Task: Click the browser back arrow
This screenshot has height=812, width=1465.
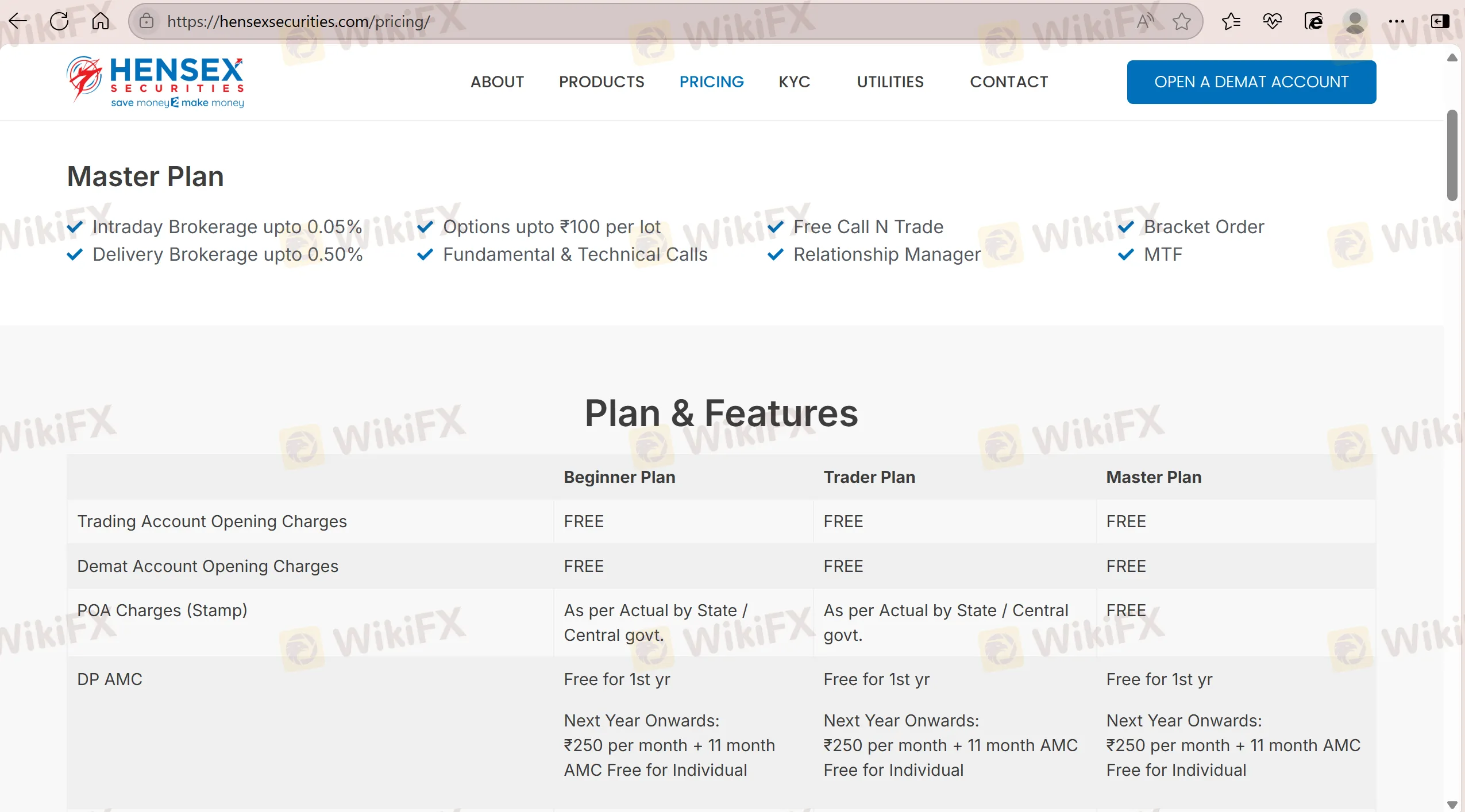Action: [18, 21]
